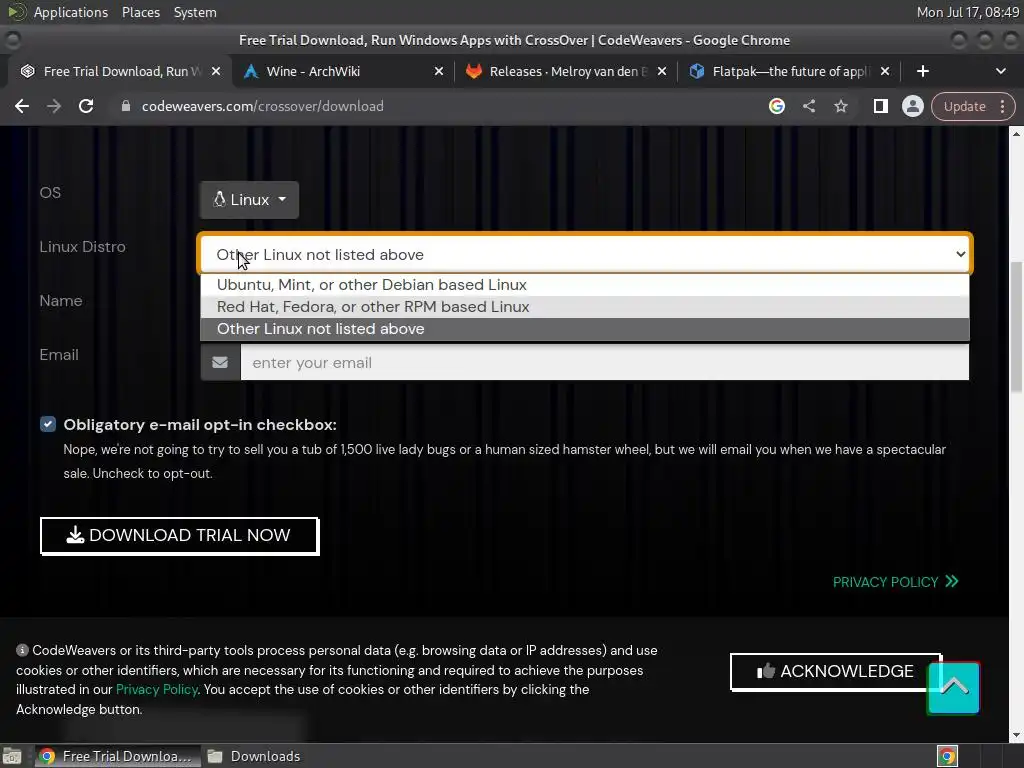Open the System menu
Image resolution: width=1024 pixels, height=768 pixels.
(x=195, y=12)
